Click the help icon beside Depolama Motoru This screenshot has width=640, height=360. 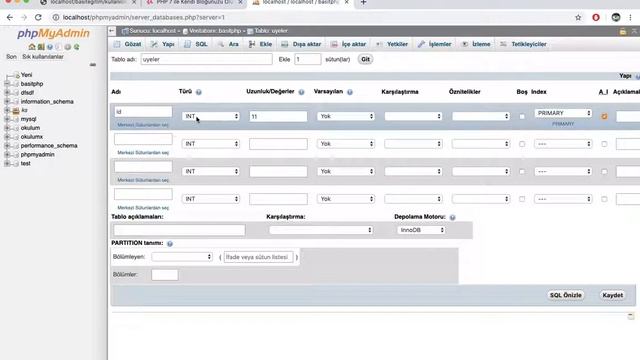(452, 217)
